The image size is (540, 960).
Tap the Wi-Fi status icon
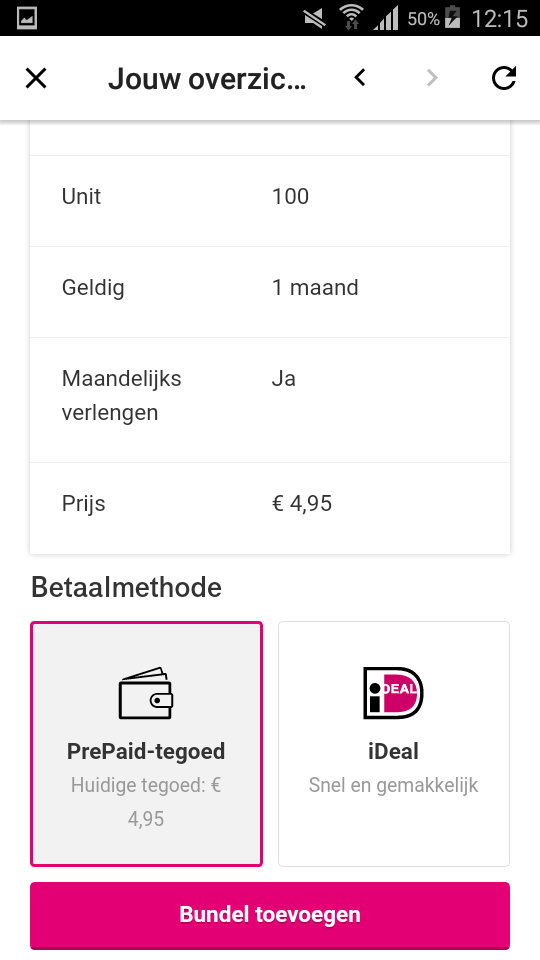tap(351, 18)
